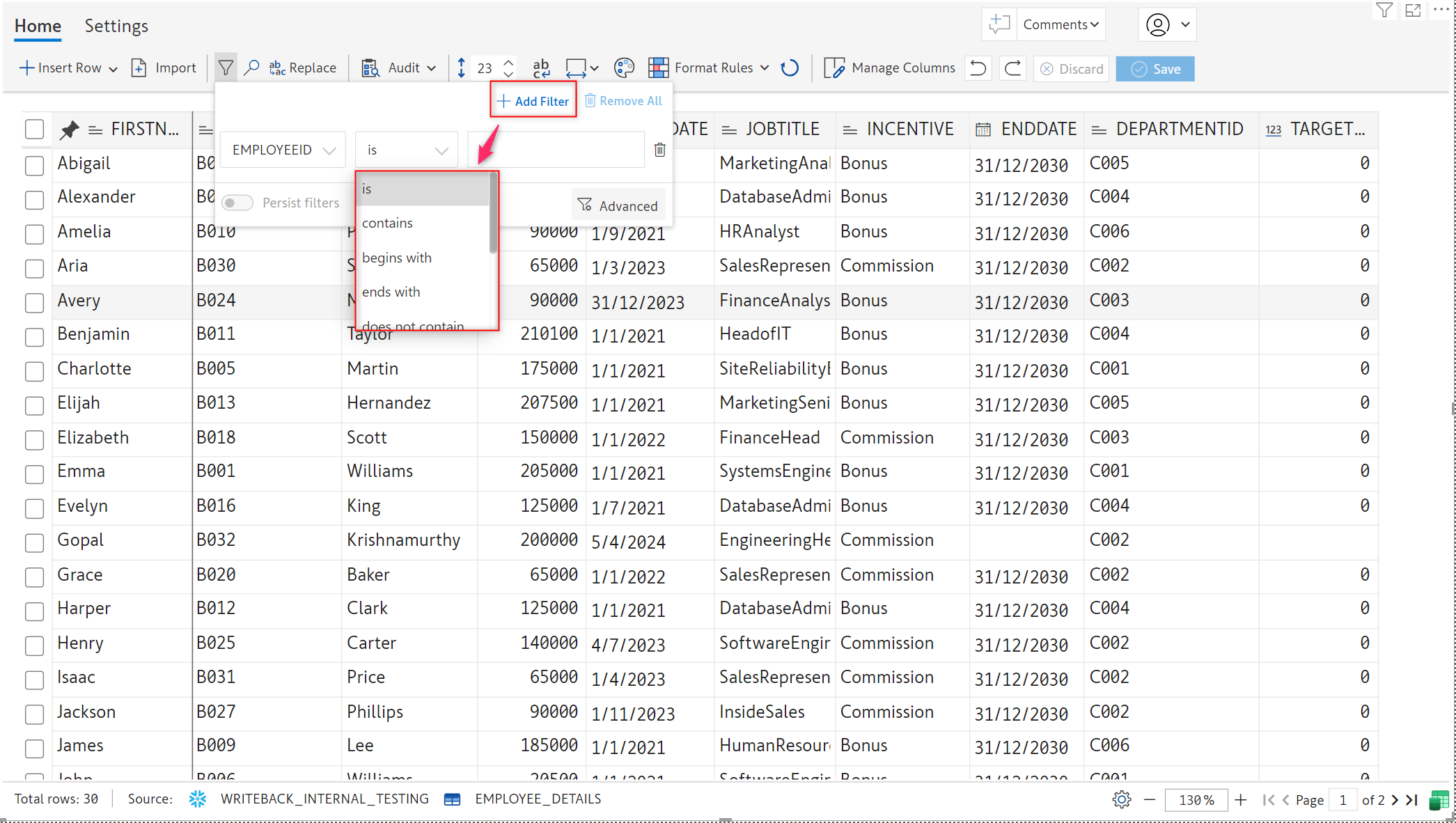The width and height of the screenshot is (1456, 823).
Task: Switch to the Settings tab
Action: pos(116,26)
